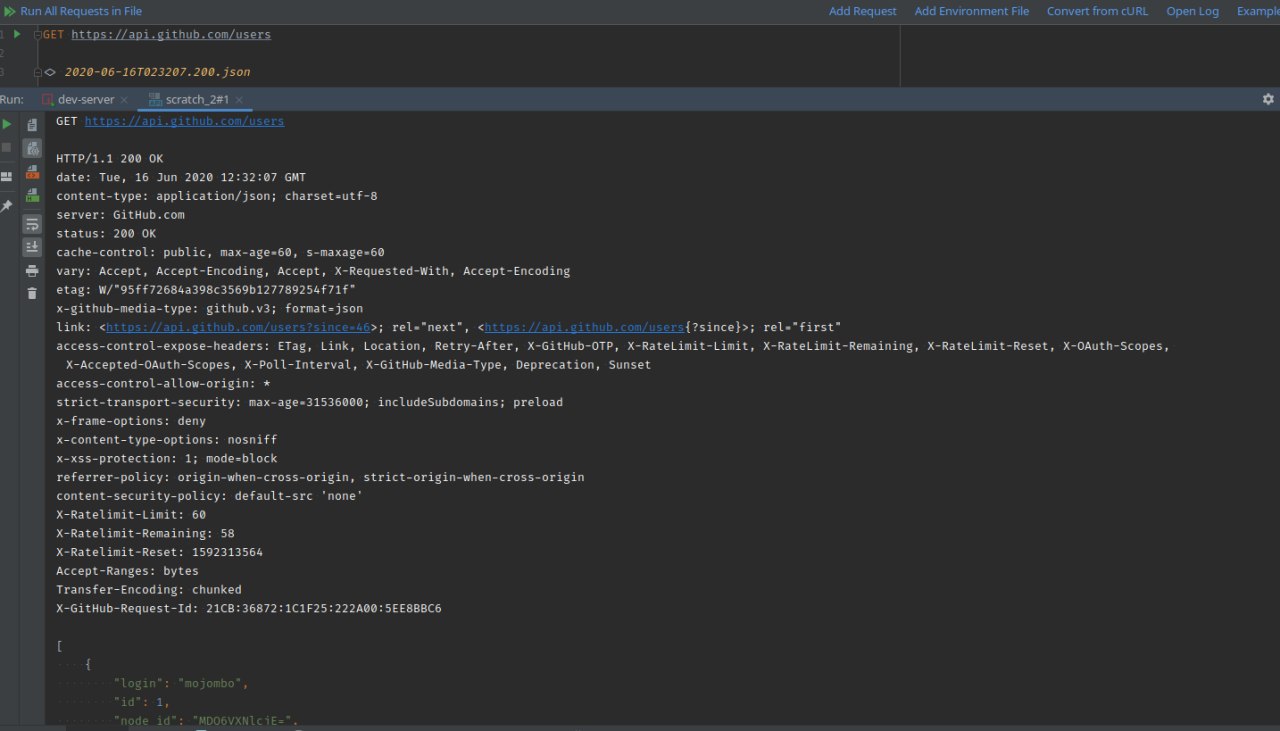The height and width of the screenshot is (731, 1280).
Task: Click the X-Ratelimit-Limit: 60 line
Action: (x=131, y=514)
